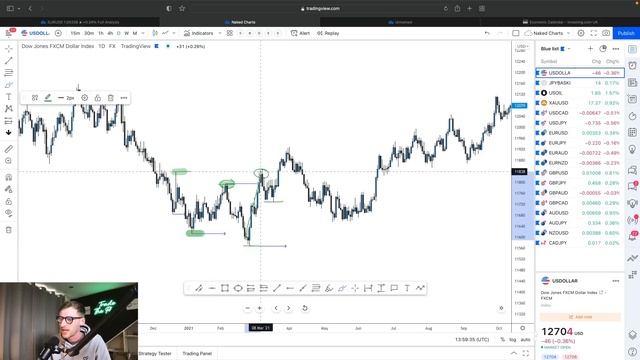Toggle stay in drawing mode
The height and width of the screenshot is (360, 640).
tap(9, 189)
